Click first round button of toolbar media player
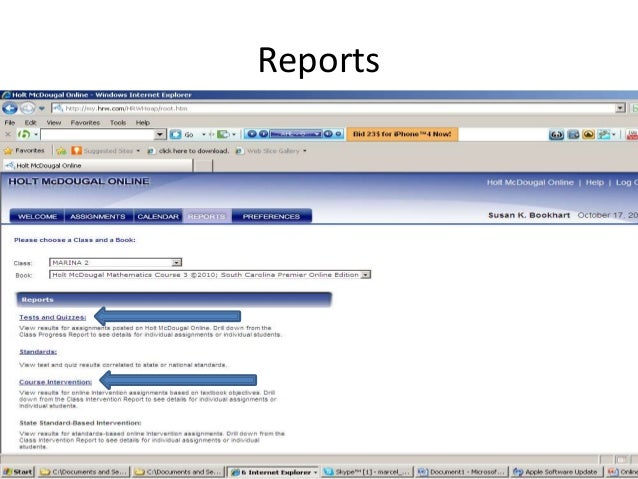This screenshot has height=479, width=638. [x=252, y=134]
